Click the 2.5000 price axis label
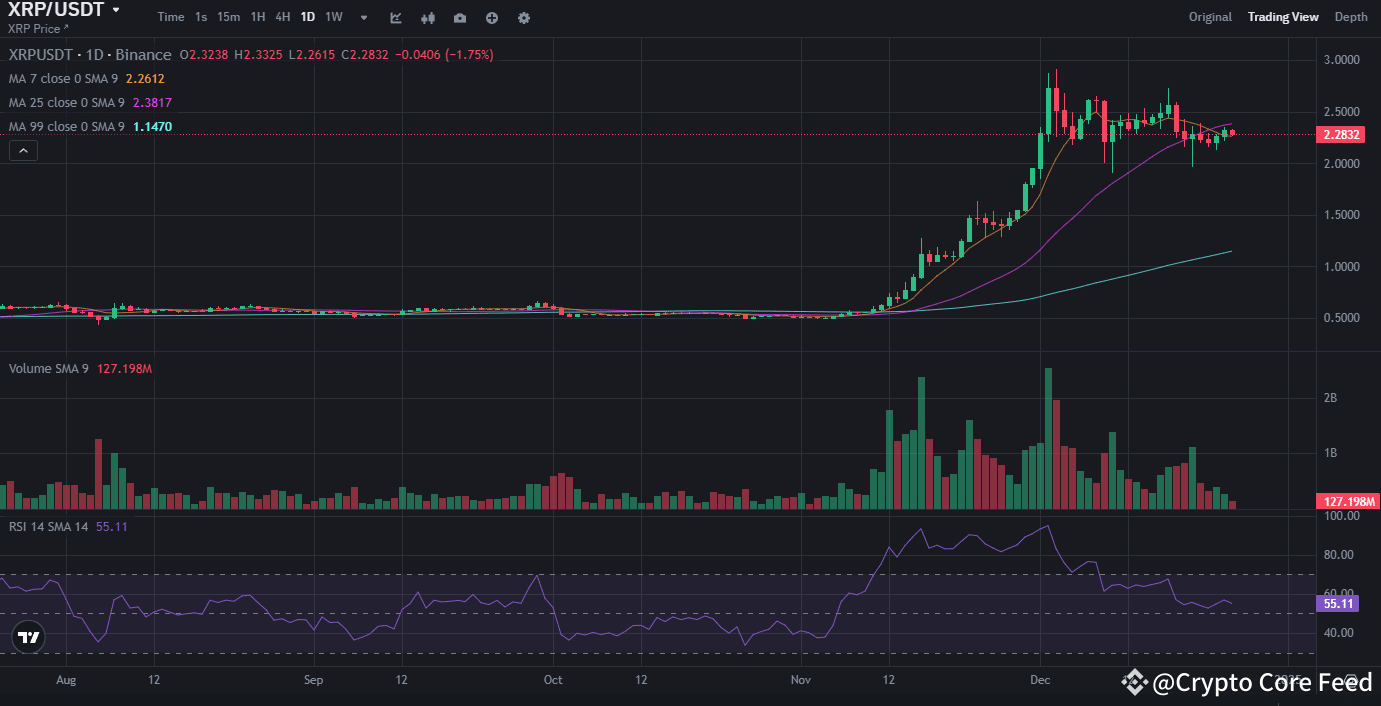The image size is (1381, 706). click(1341, 112)
